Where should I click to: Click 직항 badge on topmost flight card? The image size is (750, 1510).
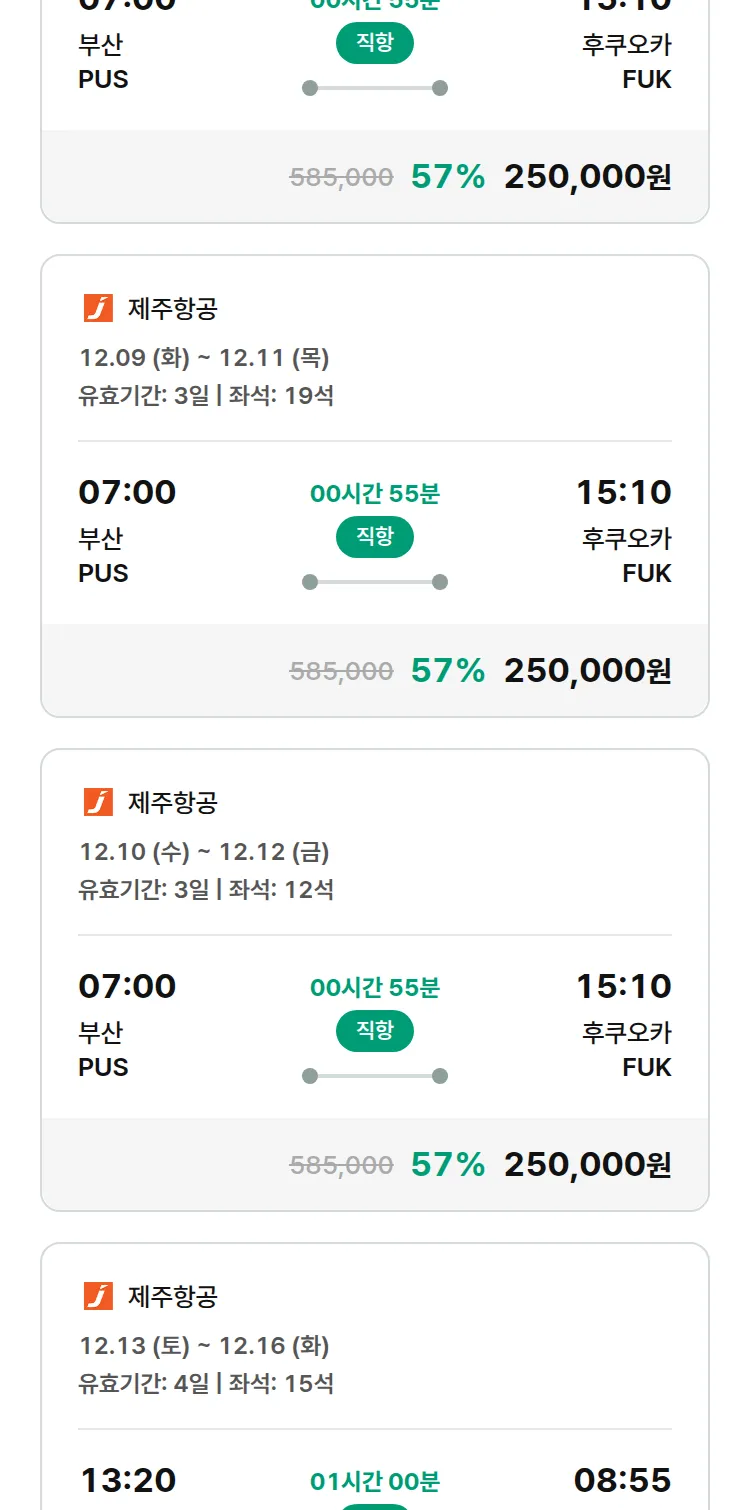[375, 44]
